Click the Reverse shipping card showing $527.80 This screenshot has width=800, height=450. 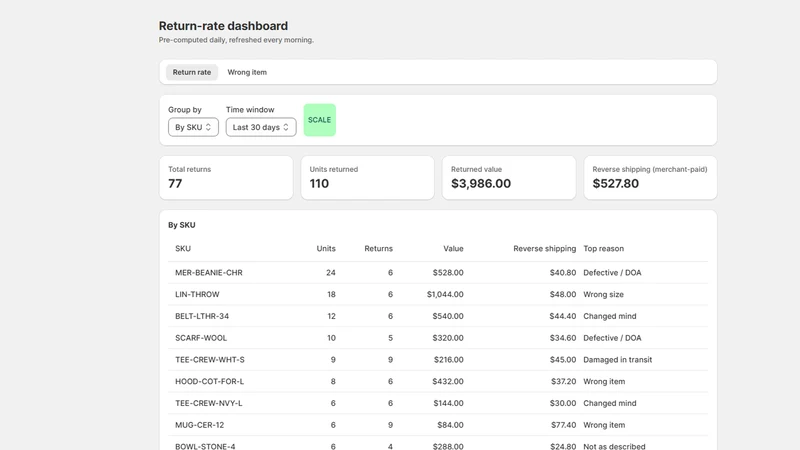pyautogui.click(x=650, y=178)
